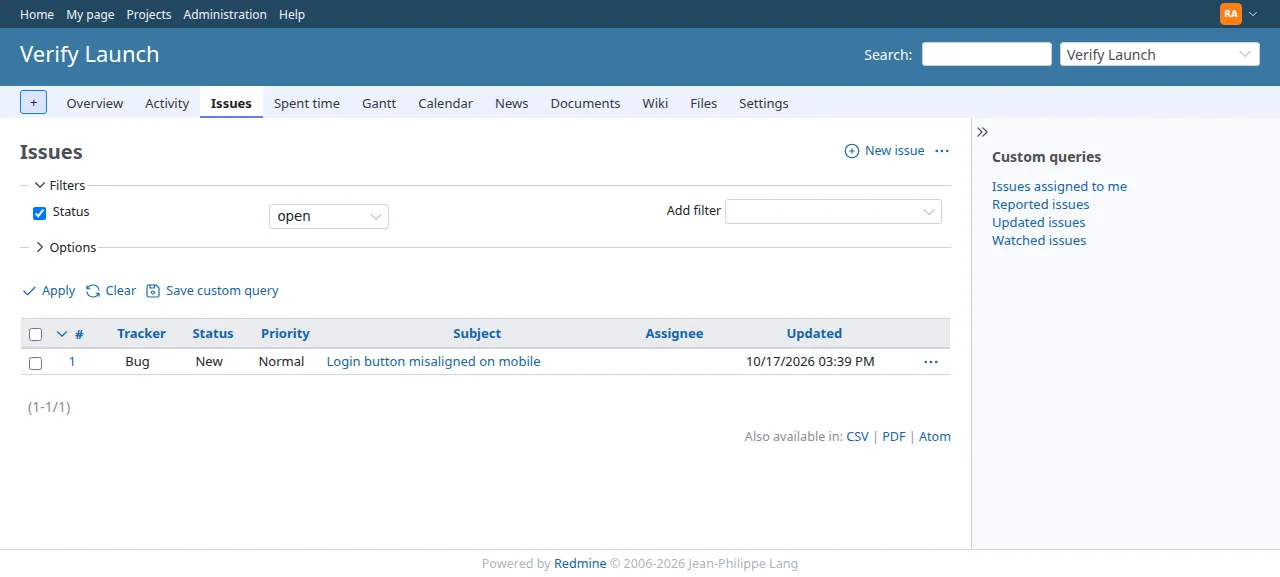Open the Spent time tab

(x=307, y=103)
